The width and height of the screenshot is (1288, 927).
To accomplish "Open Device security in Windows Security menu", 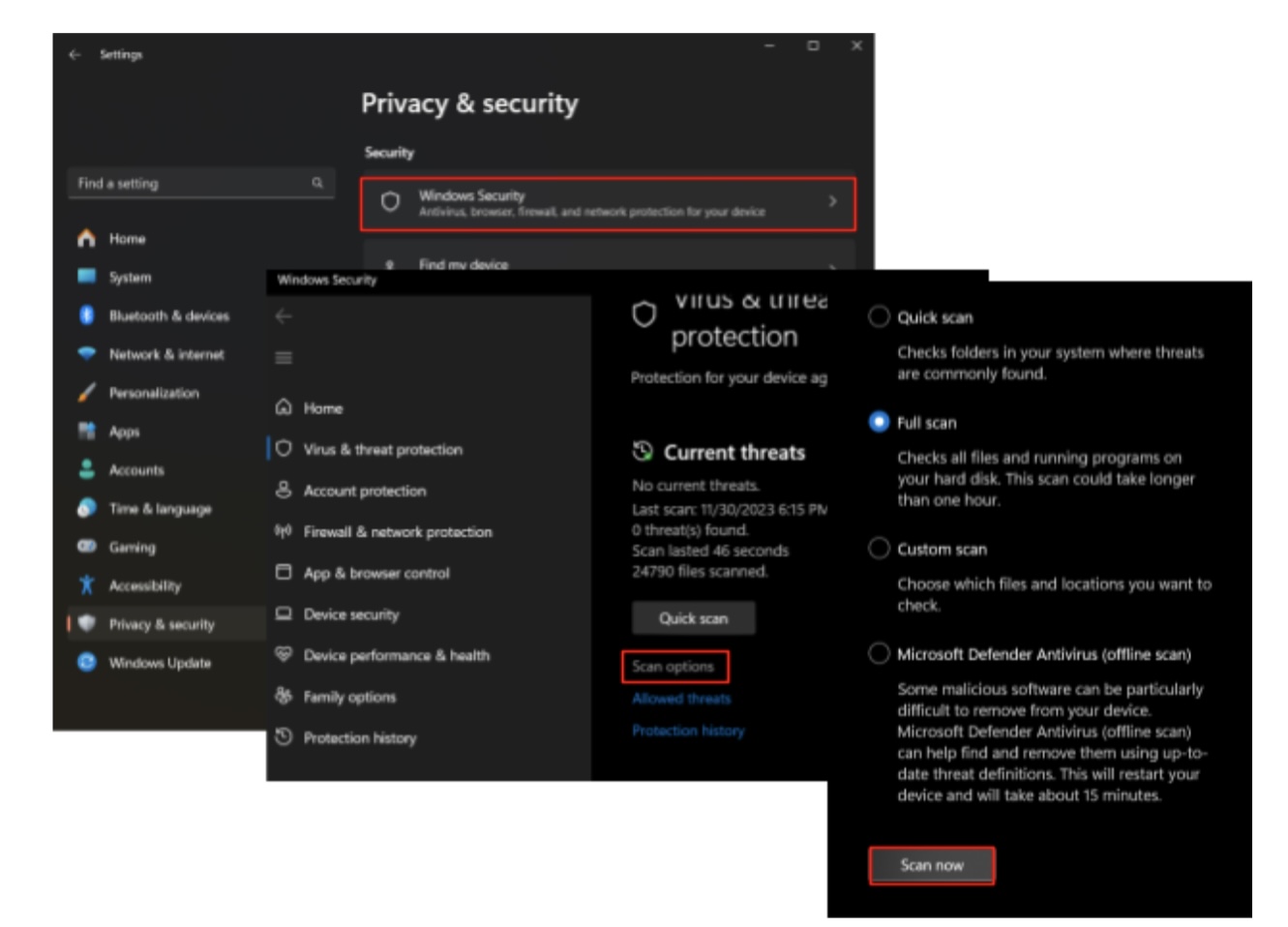I will click(x=350, y=614).
